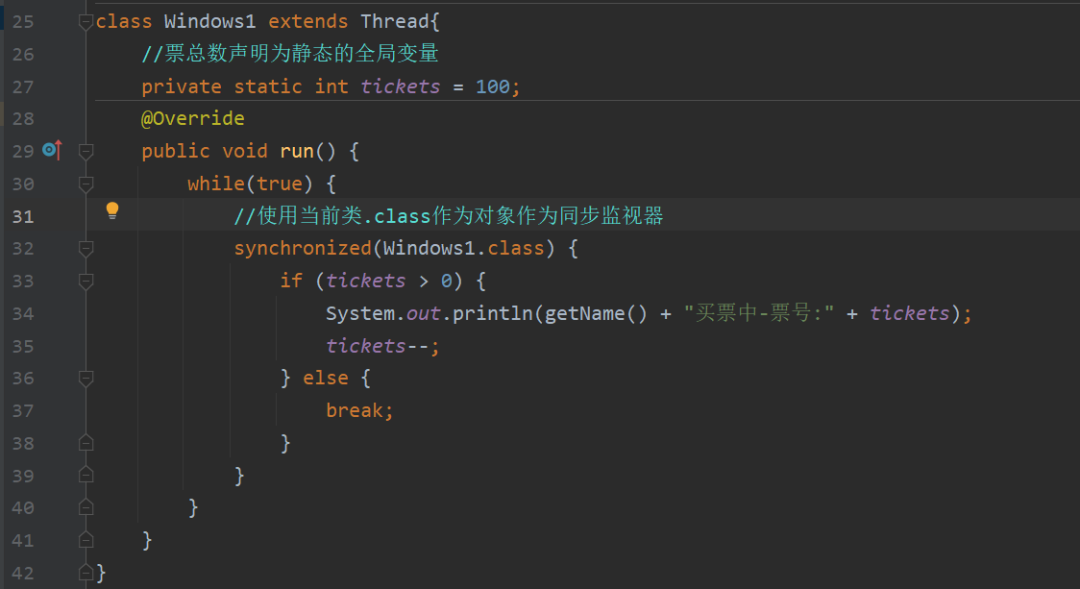The width and height of the screenshot is (1080, 589).
Task: Click the value 100 on line 27
Action: (492, 87)
